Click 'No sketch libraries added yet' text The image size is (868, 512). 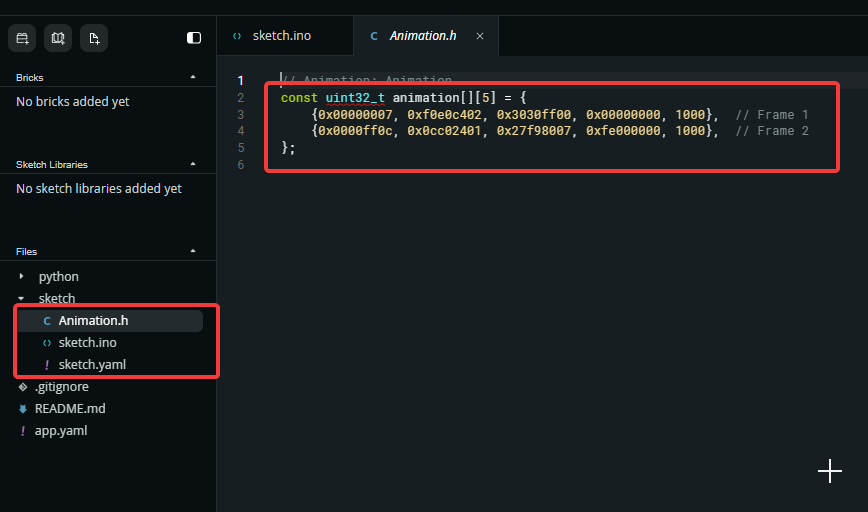(x=99, y=189)
